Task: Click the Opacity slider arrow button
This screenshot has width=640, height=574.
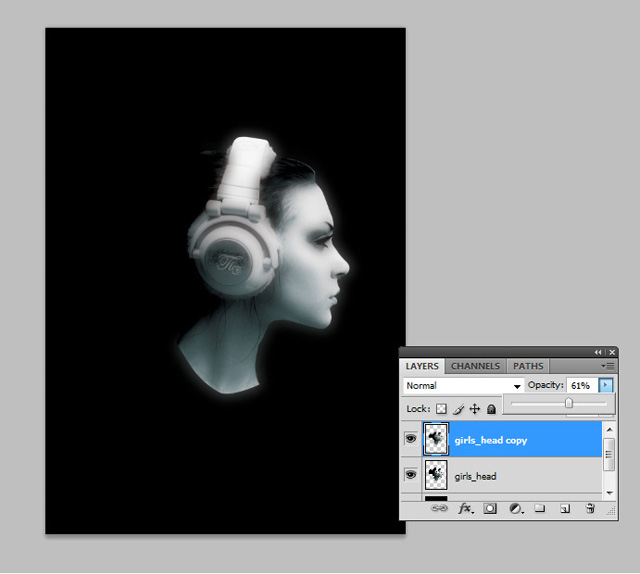Action: 605,386
